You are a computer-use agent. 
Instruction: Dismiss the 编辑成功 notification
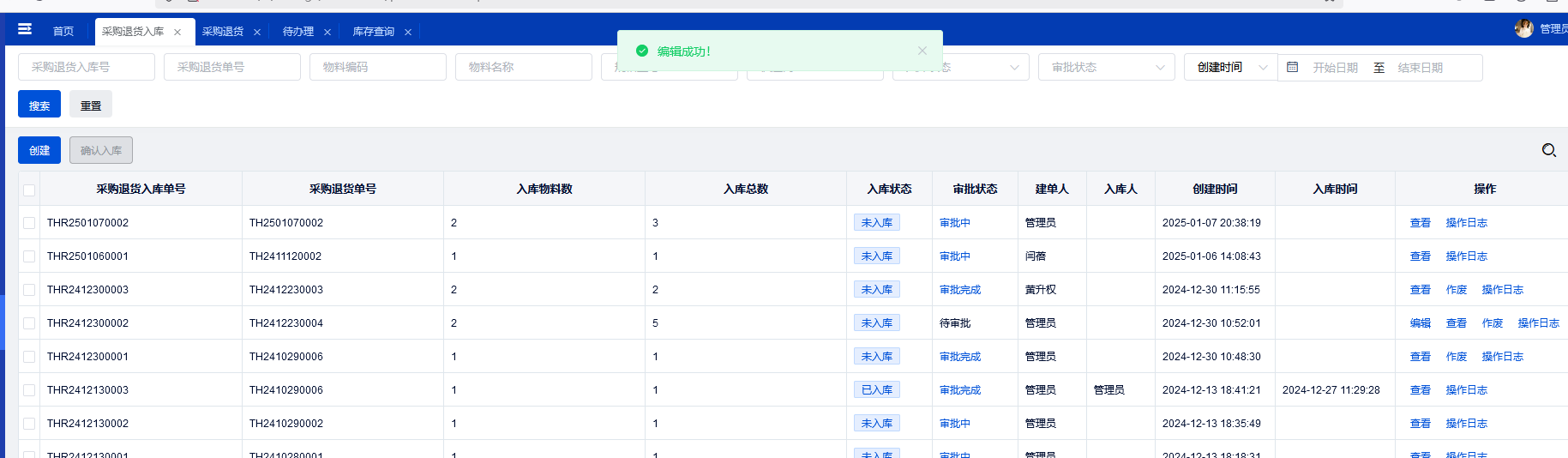[x=922, y=51]
